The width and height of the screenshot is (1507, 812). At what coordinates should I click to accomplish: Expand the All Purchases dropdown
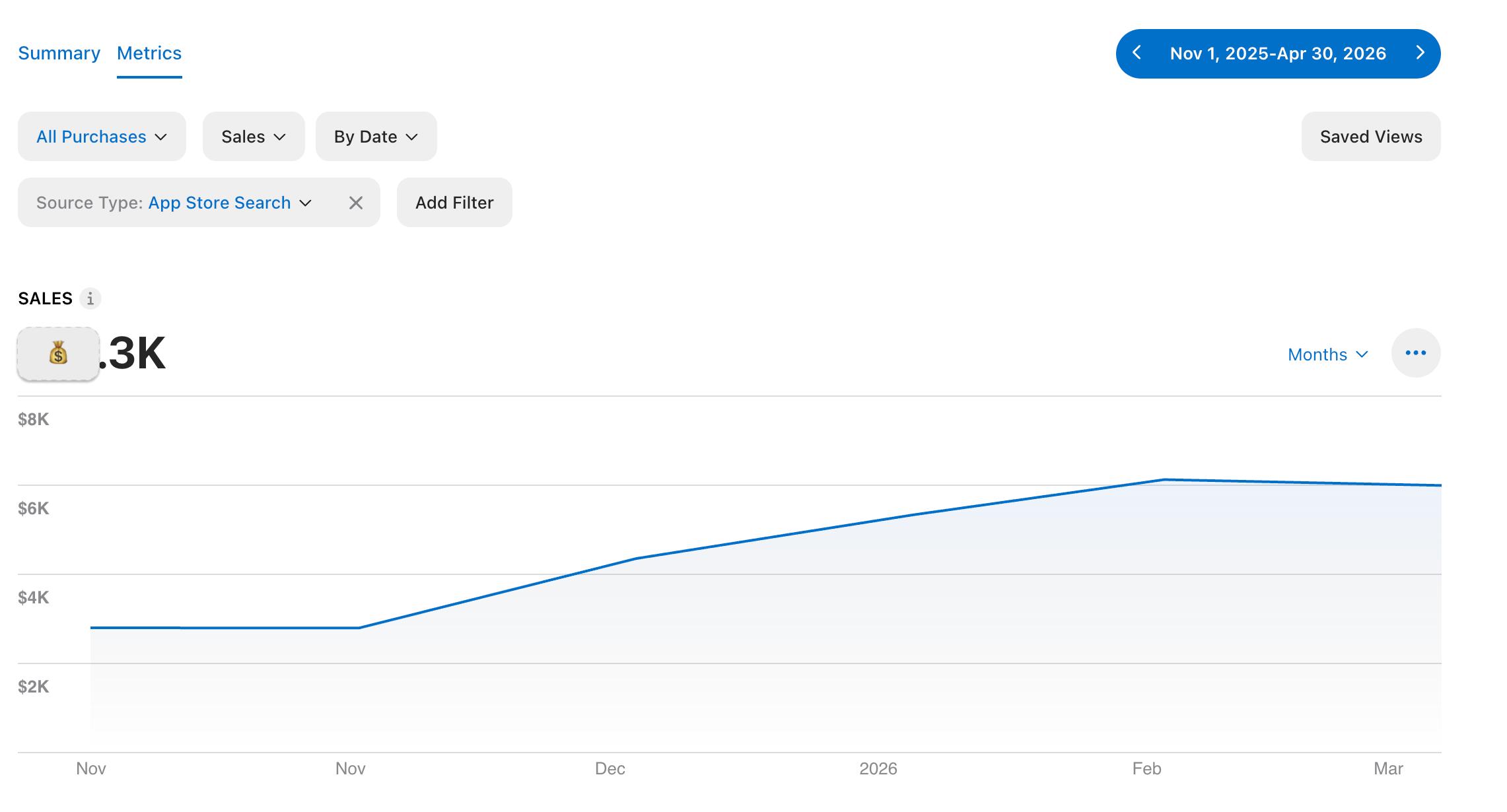102,137
